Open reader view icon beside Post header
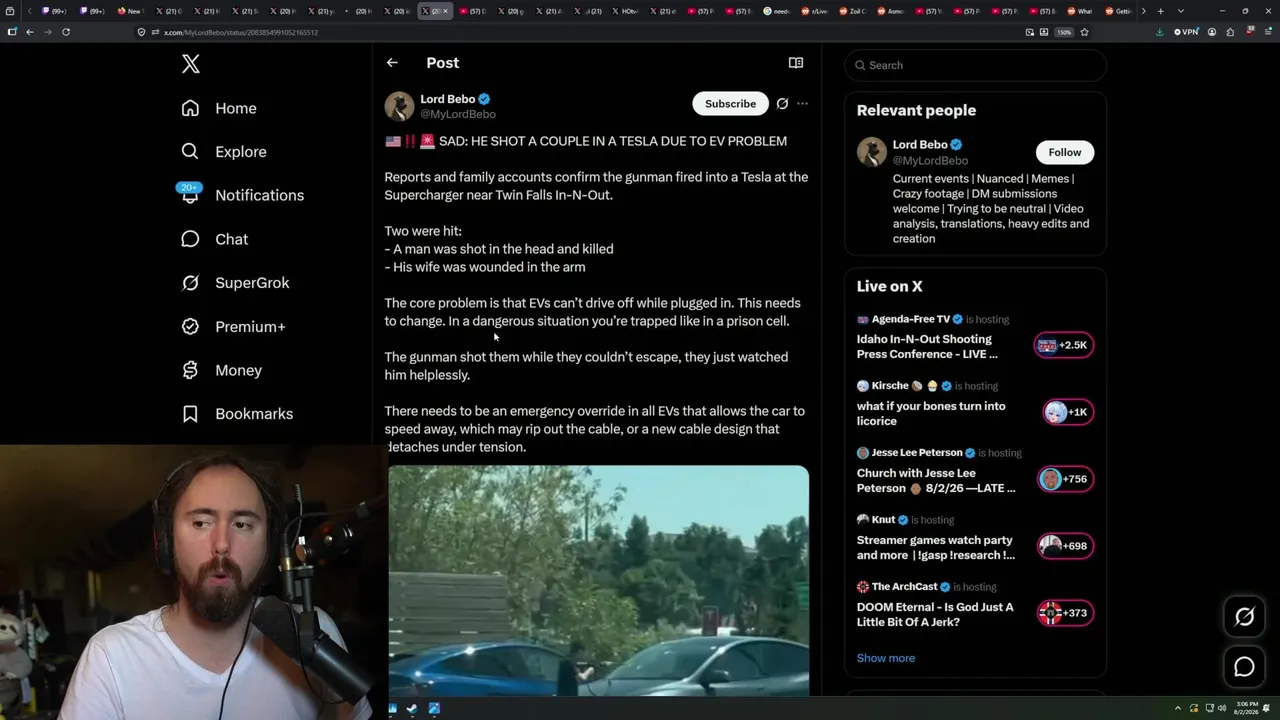The image size is (1280, 720). tap(796, 63)
